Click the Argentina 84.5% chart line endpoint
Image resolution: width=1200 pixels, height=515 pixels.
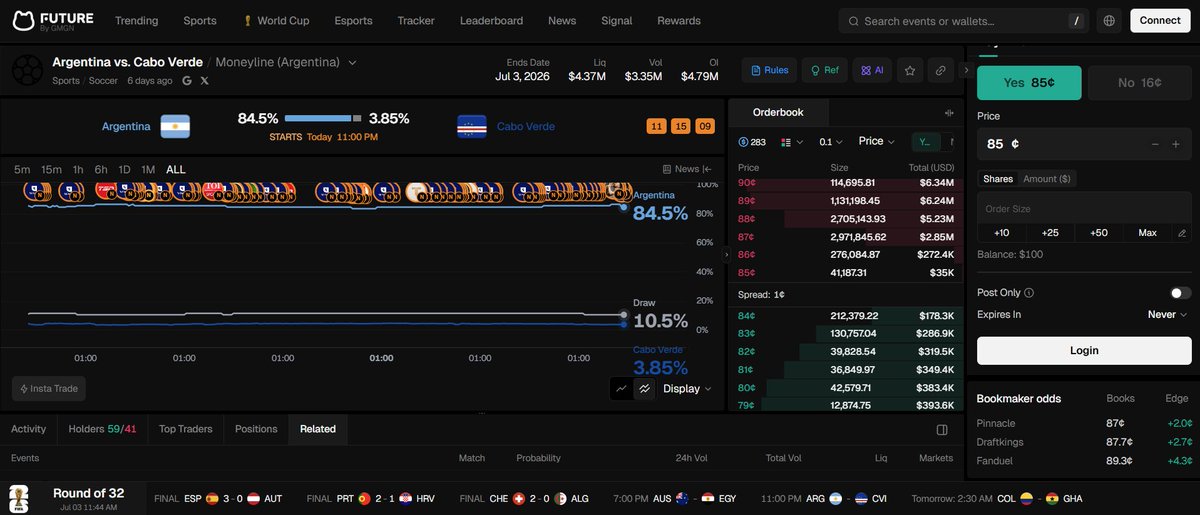point(624,207)
